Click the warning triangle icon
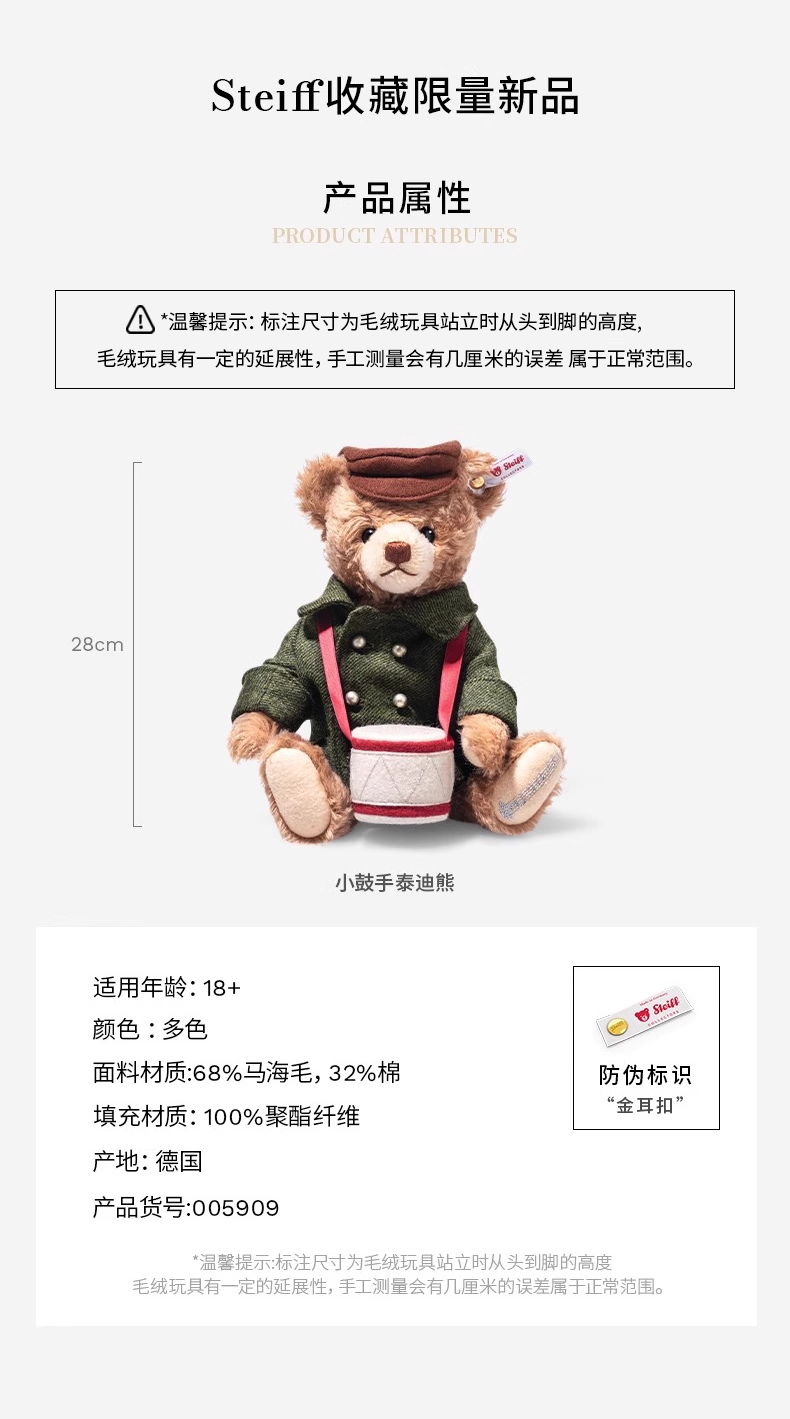Screen dimensions: 790x1419 coord(140,320)
